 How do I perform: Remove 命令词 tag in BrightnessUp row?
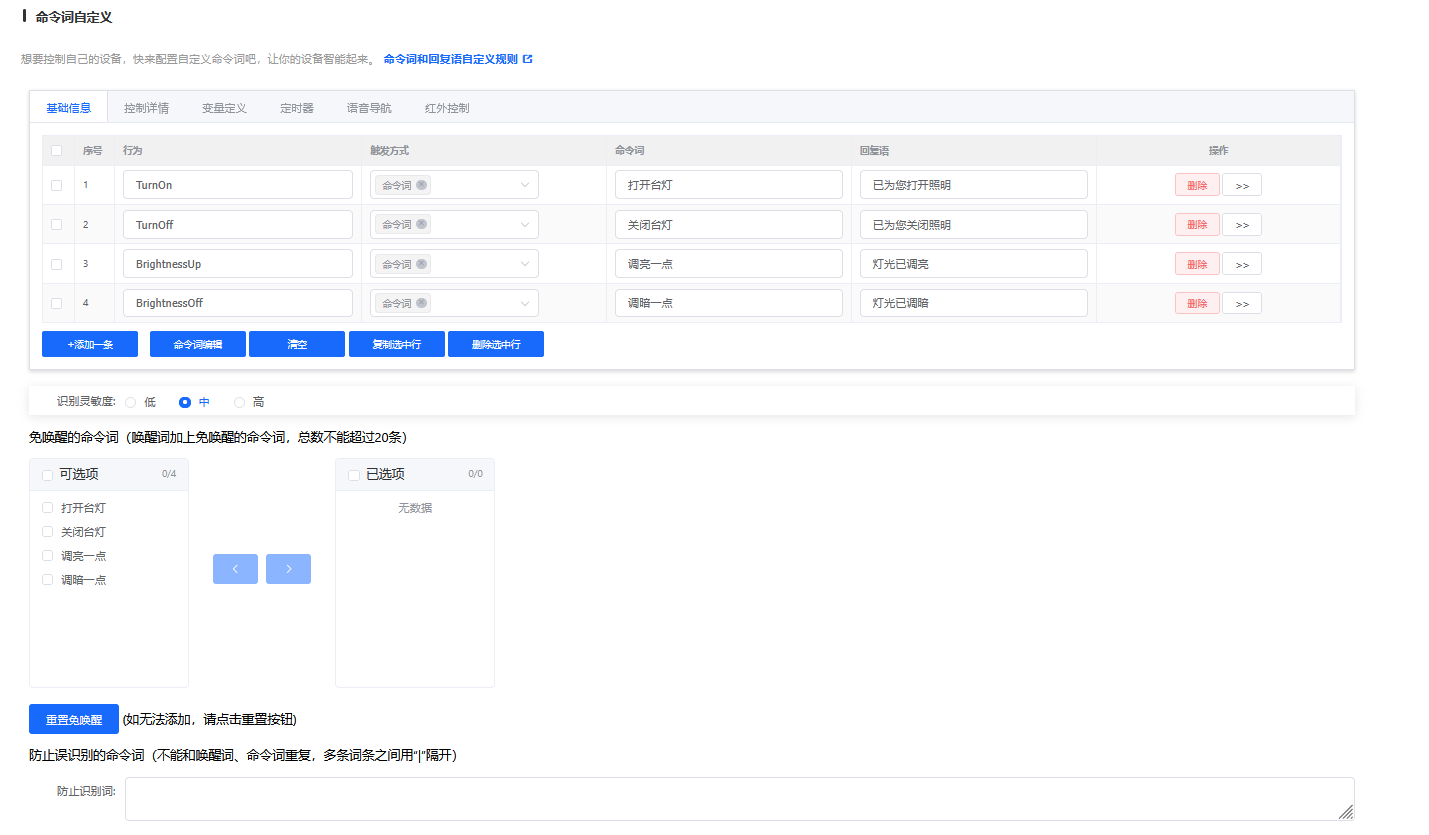[422, 264]
